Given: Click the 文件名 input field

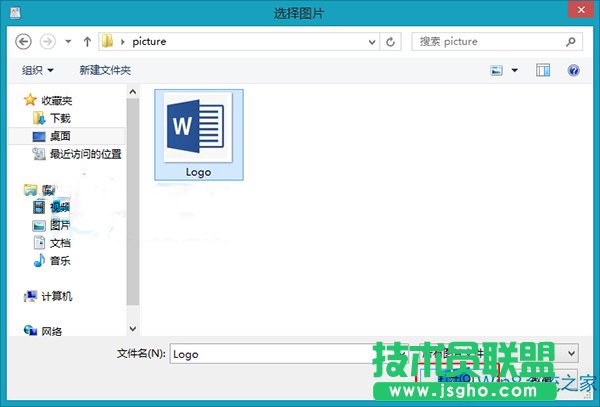Looking at the screenshot, I should click(x=272, y=354).
